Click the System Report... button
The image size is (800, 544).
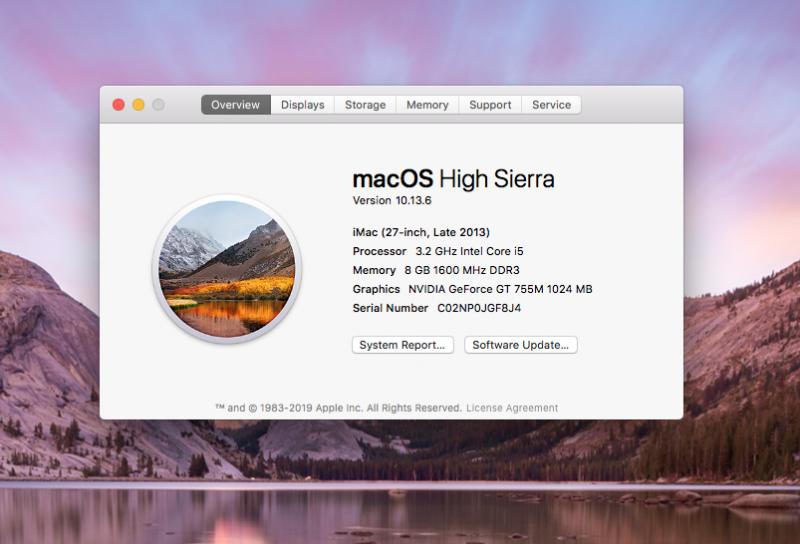[403, 345]
